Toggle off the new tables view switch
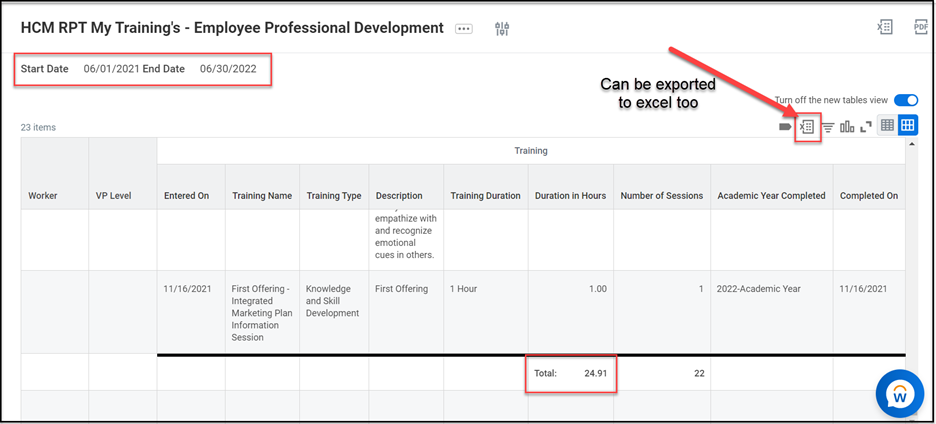The width and height of the screenshot is (936, 424). (x=905, y=100)
